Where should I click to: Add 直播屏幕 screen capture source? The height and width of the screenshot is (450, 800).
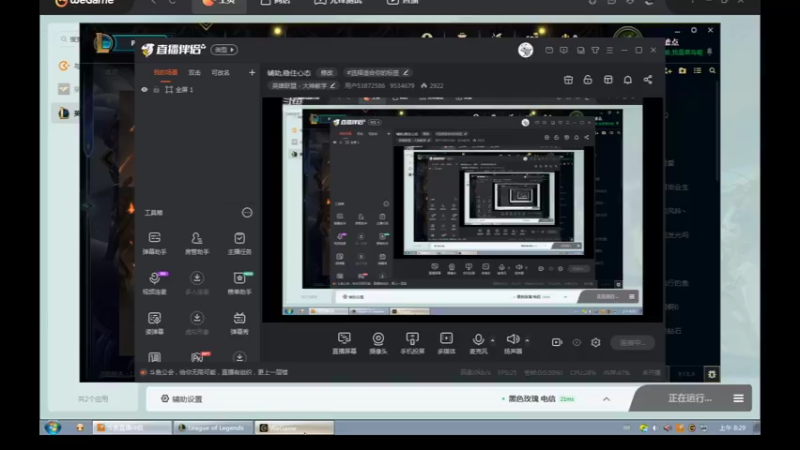click(344, 343)
